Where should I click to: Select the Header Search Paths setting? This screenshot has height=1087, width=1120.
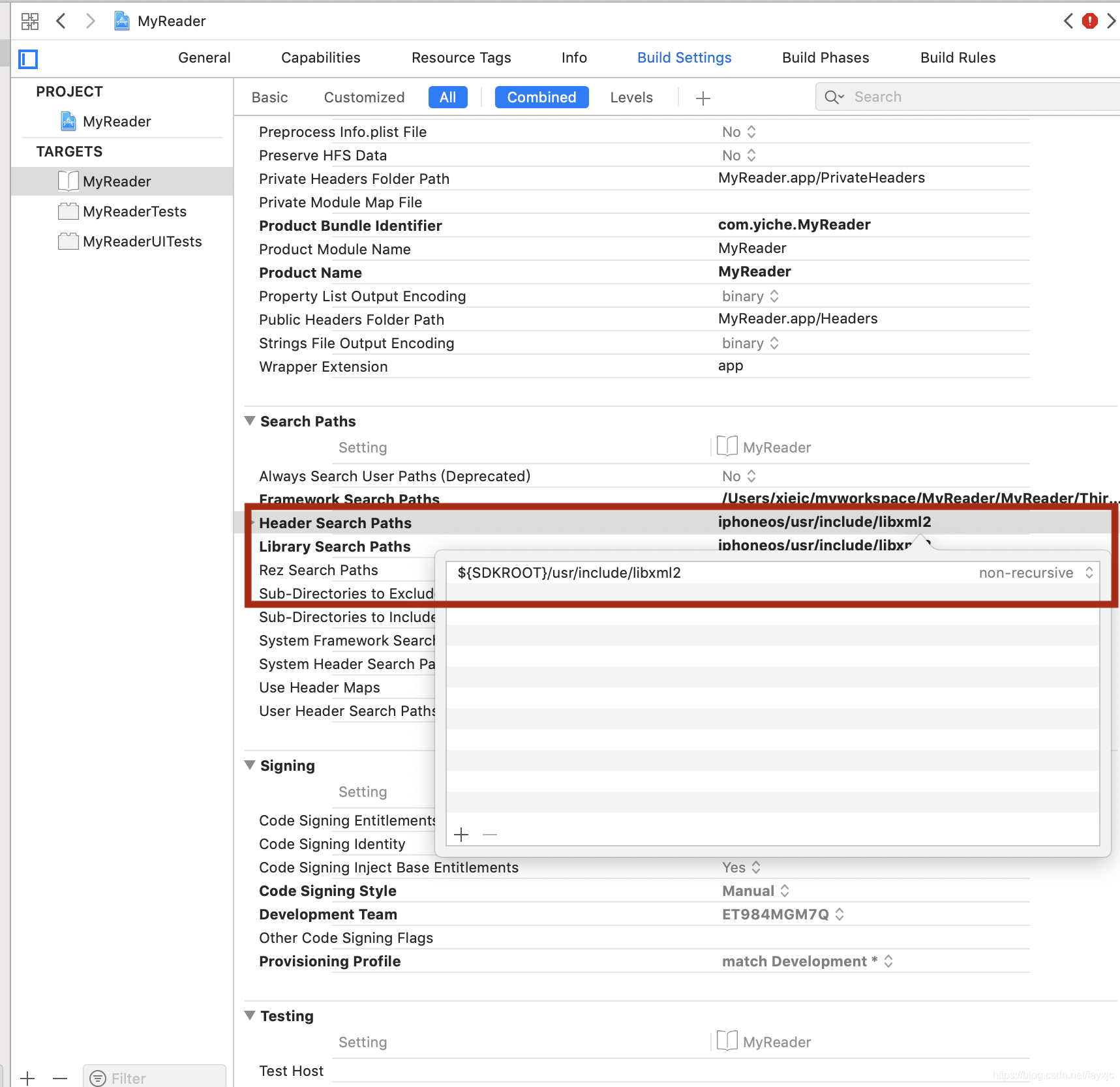pos(335,523)
